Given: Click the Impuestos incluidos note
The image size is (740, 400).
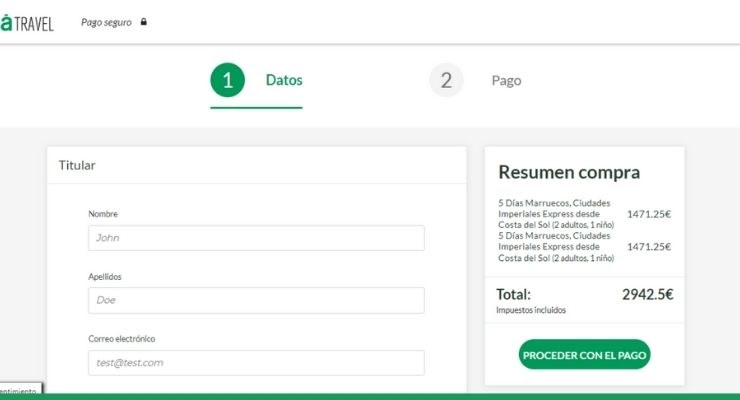Looking at the screenshot, I should [x=530, y=310].
